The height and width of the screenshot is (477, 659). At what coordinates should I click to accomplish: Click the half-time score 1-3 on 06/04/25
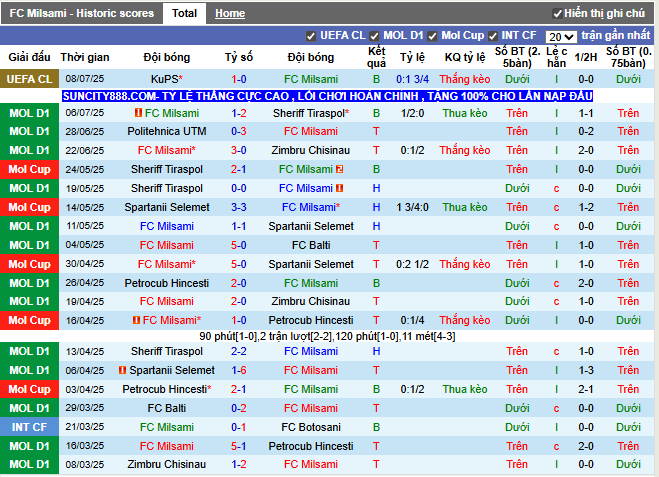[x=585, y=370]
